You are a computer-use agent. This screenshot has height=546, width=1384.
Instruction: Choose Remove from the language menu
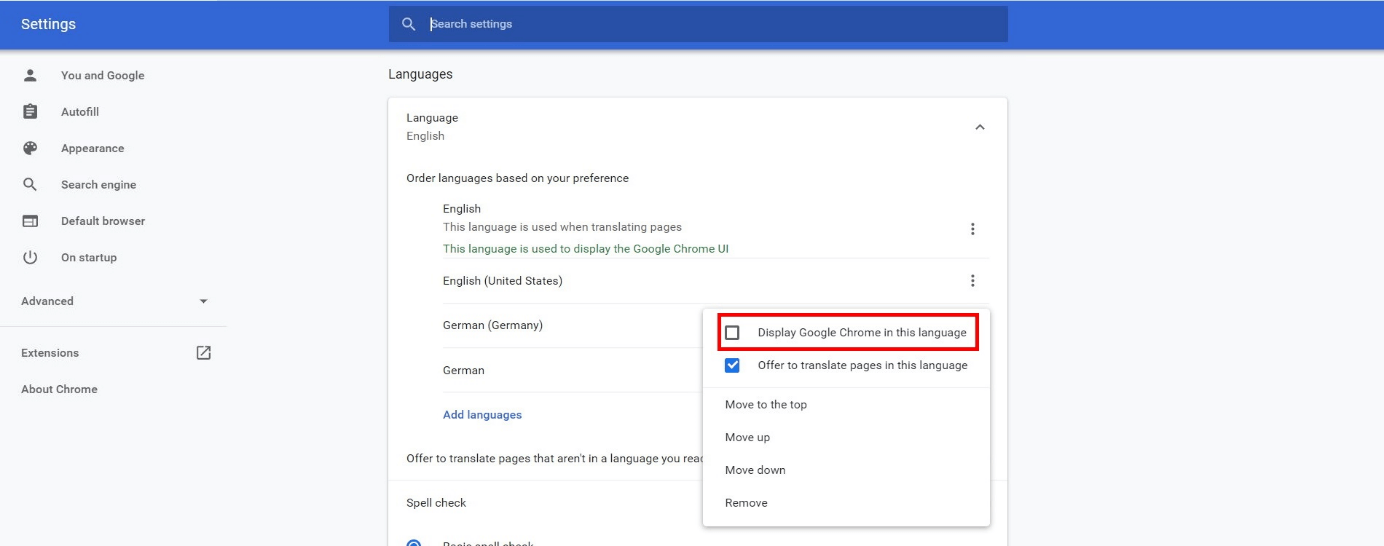click(746, 503)
